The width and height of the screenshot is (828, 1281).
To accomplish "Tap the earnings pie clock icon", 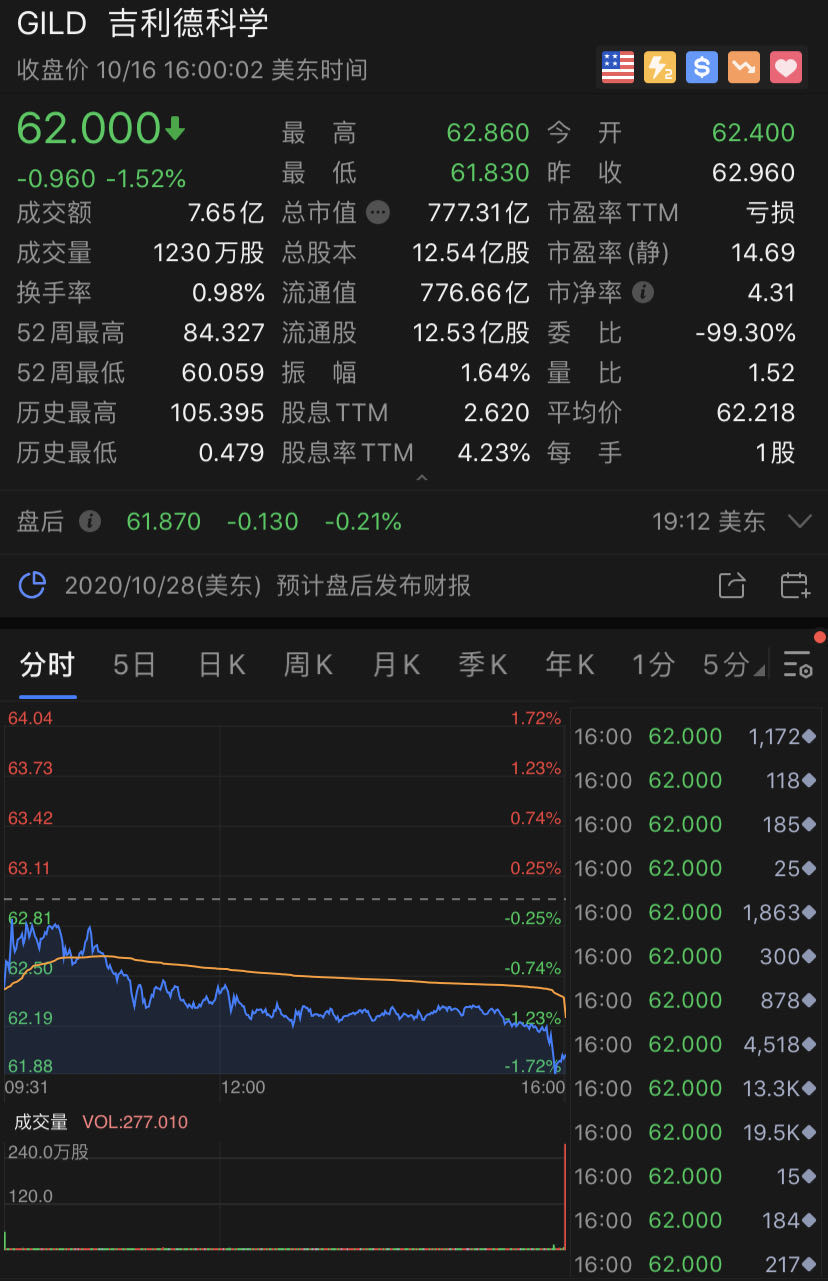I will click(33, 585).
